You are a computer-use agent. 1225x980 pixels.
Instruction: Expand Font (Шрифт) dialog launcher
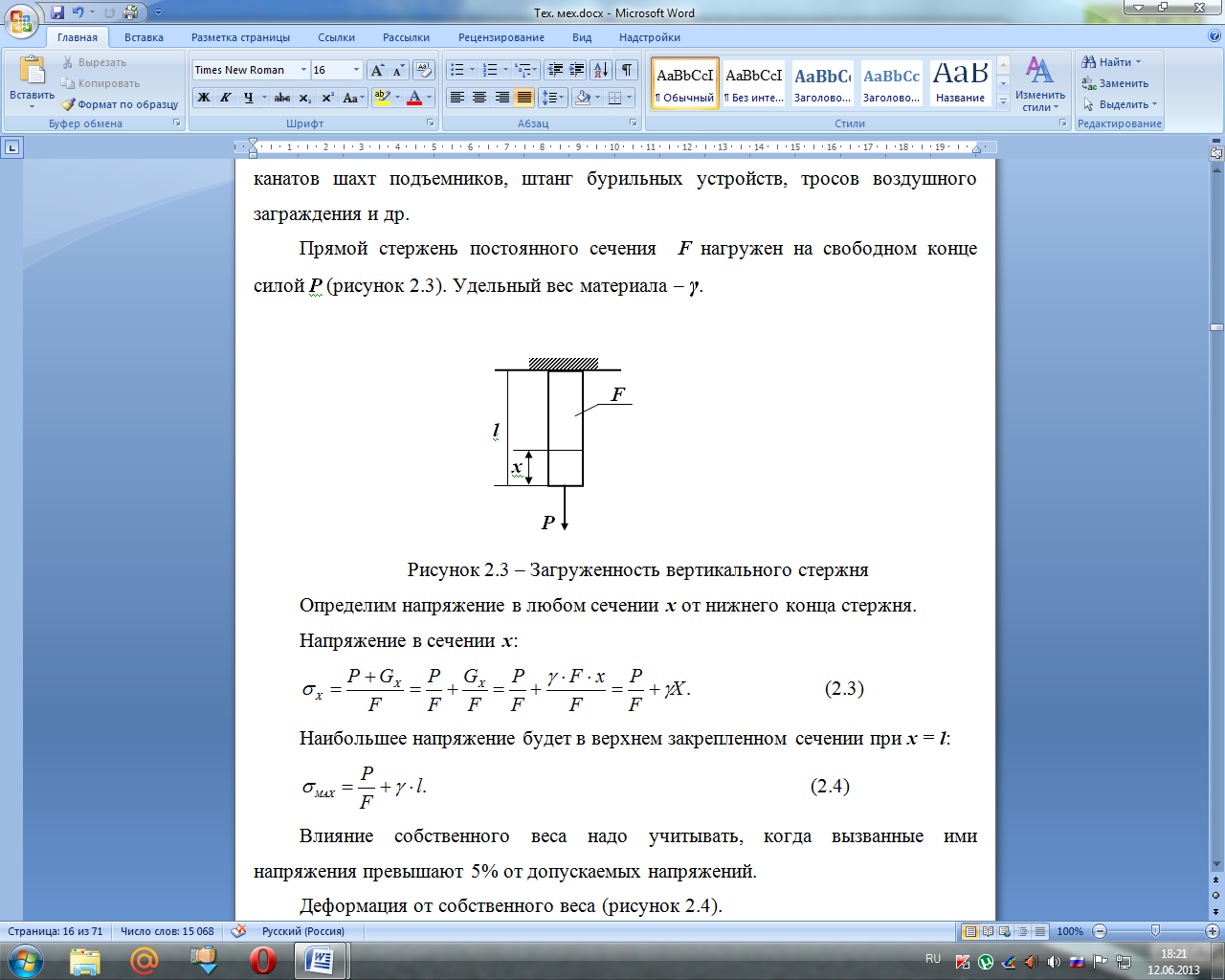tap(431, 123)
